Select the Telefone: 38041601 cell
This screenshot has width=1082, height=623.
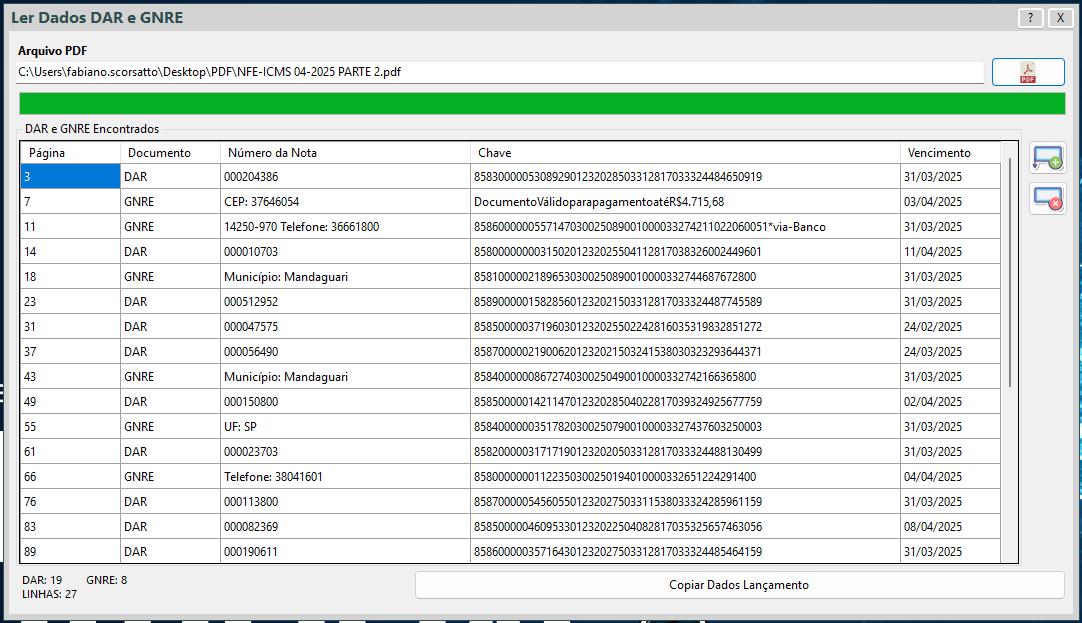pos(345,477)
